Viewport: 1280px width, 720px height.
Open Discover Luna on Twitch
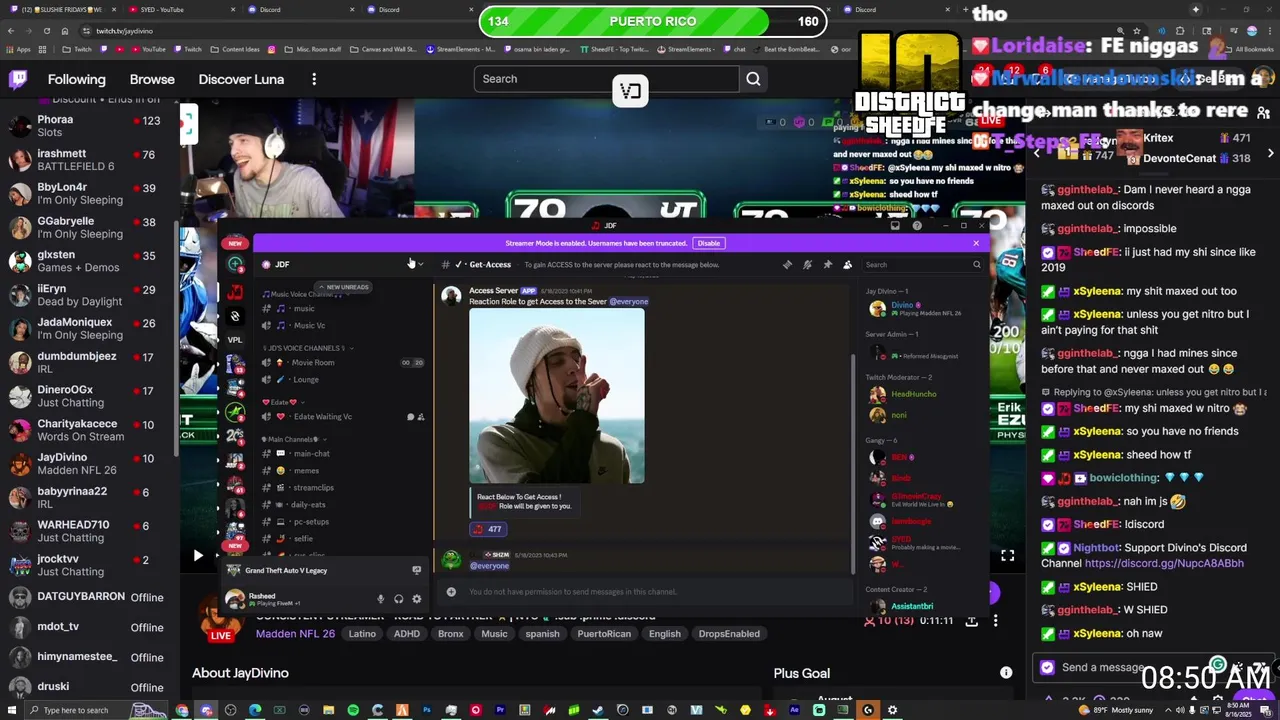point(241,79)
